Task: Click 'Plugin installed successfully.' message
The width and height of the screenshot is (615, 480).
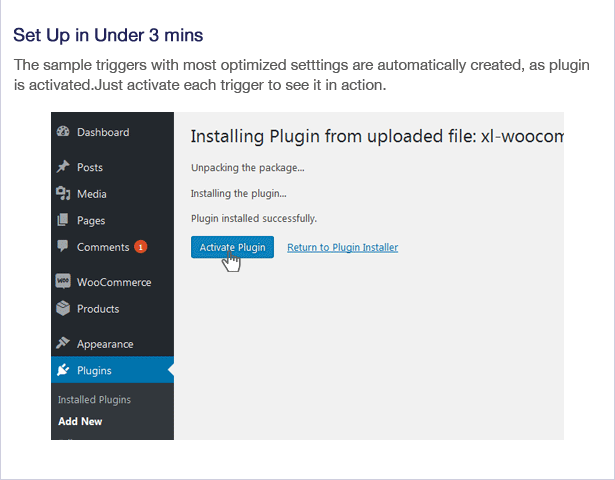Action: tap(254, 218)
